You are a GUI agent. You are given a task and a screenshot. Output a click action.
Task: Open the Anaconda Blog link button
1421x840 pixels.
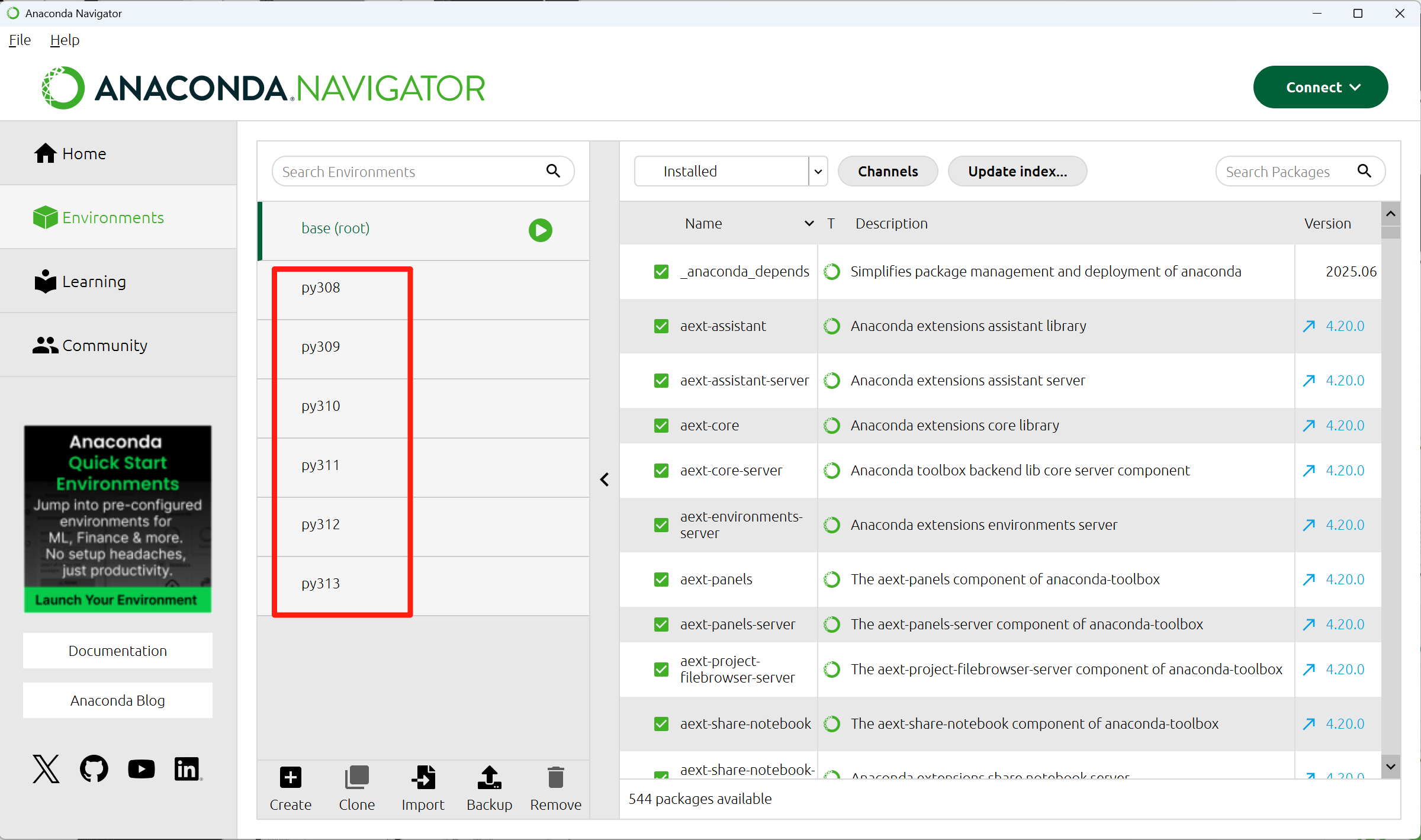click(x=117, y=700)
